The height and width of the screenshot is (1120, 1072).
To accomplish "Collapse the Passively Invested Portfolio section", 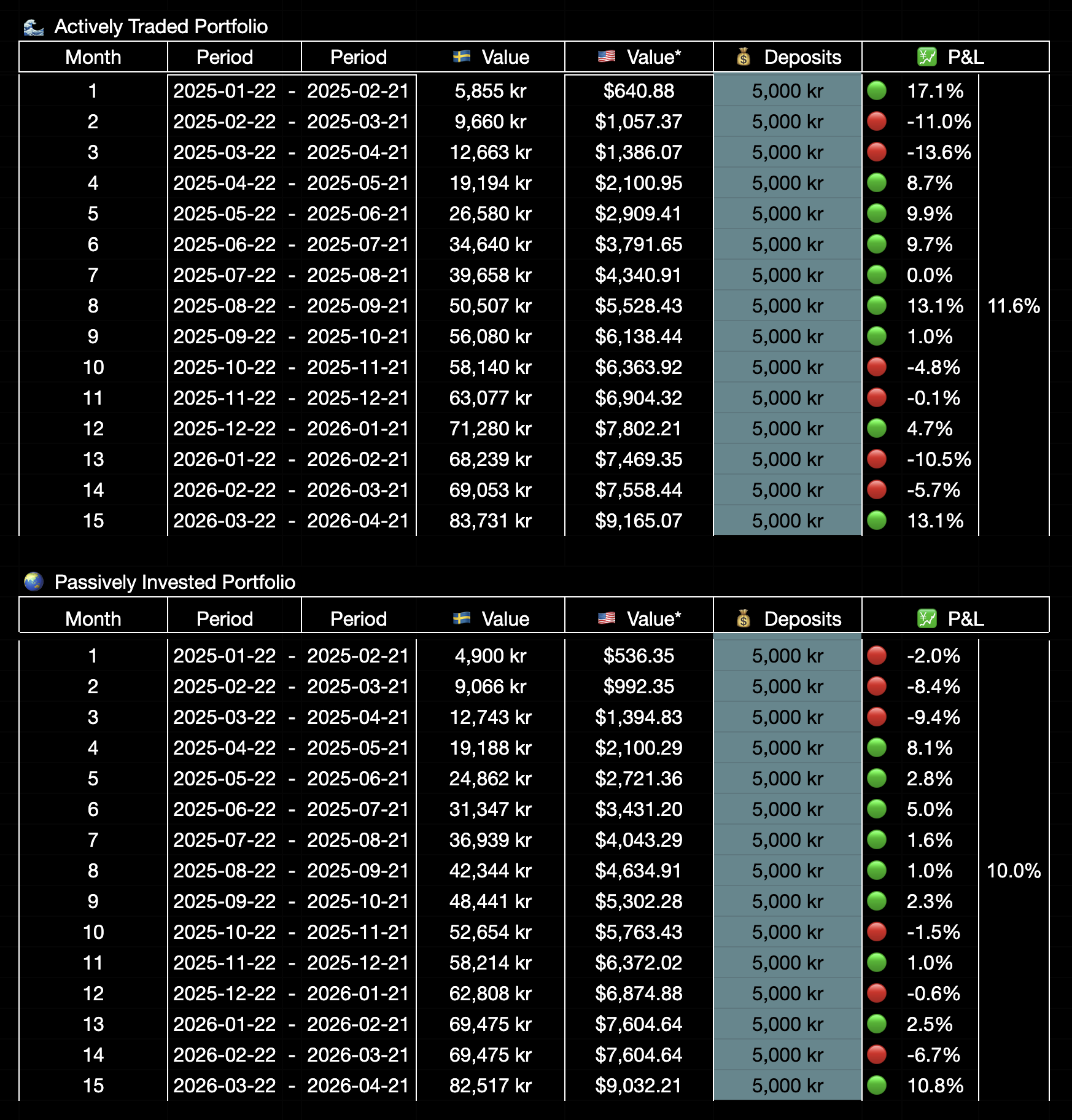I will tap(175, 581).
